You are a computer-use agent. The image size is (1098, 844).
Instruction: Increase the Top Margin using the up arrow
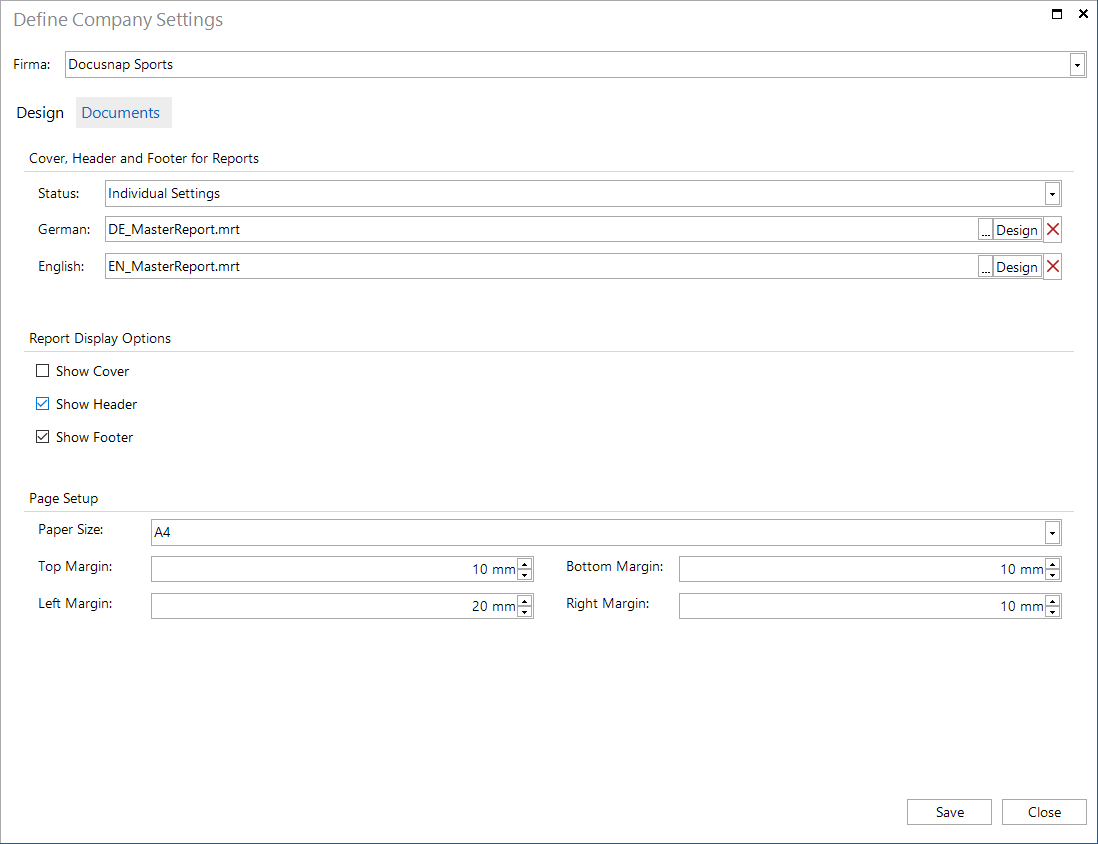point(525,564)
